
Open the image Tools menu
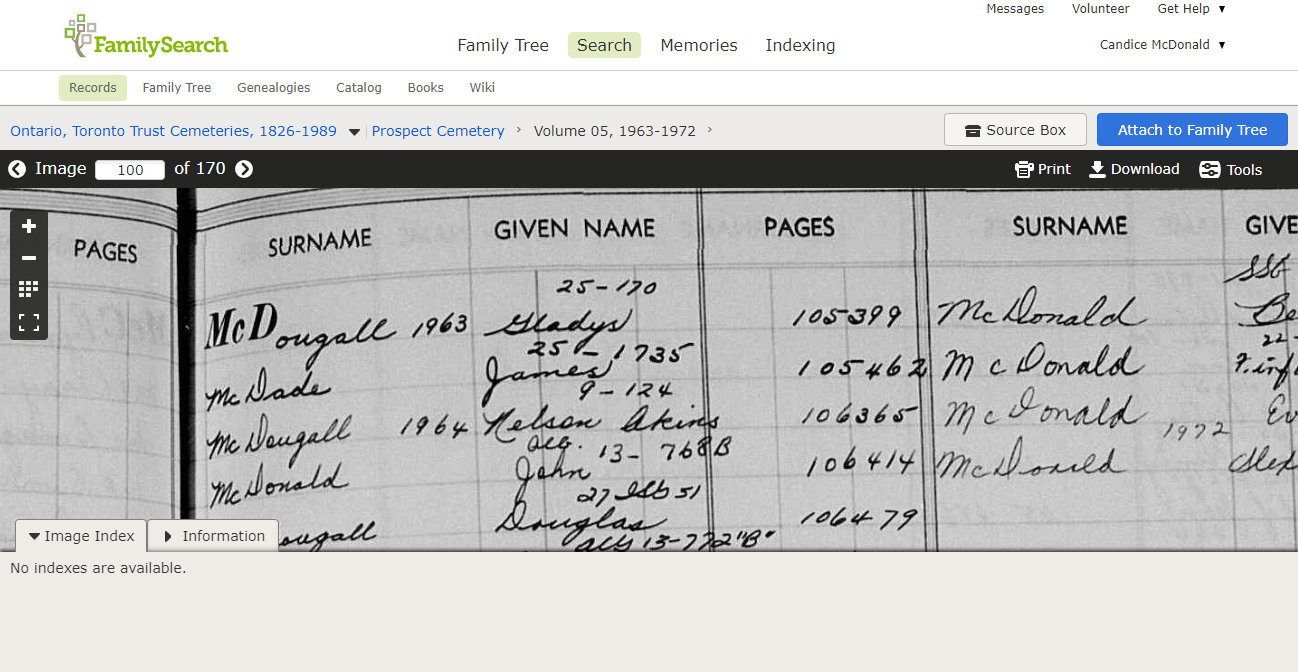[1231, 170]
